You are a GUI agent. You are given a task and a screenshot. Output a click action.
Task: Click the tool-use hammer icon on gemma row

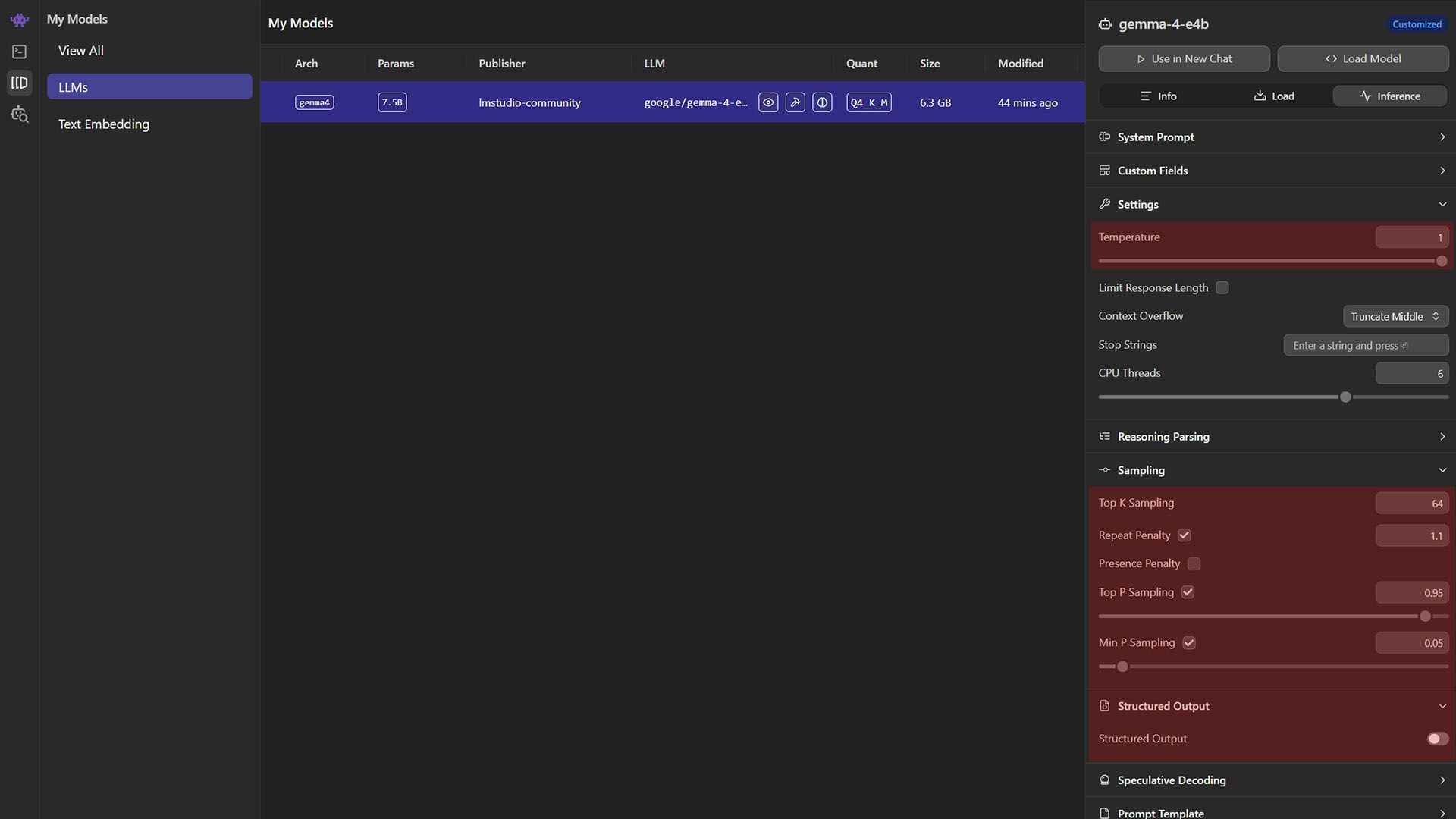tap(795, 102)
